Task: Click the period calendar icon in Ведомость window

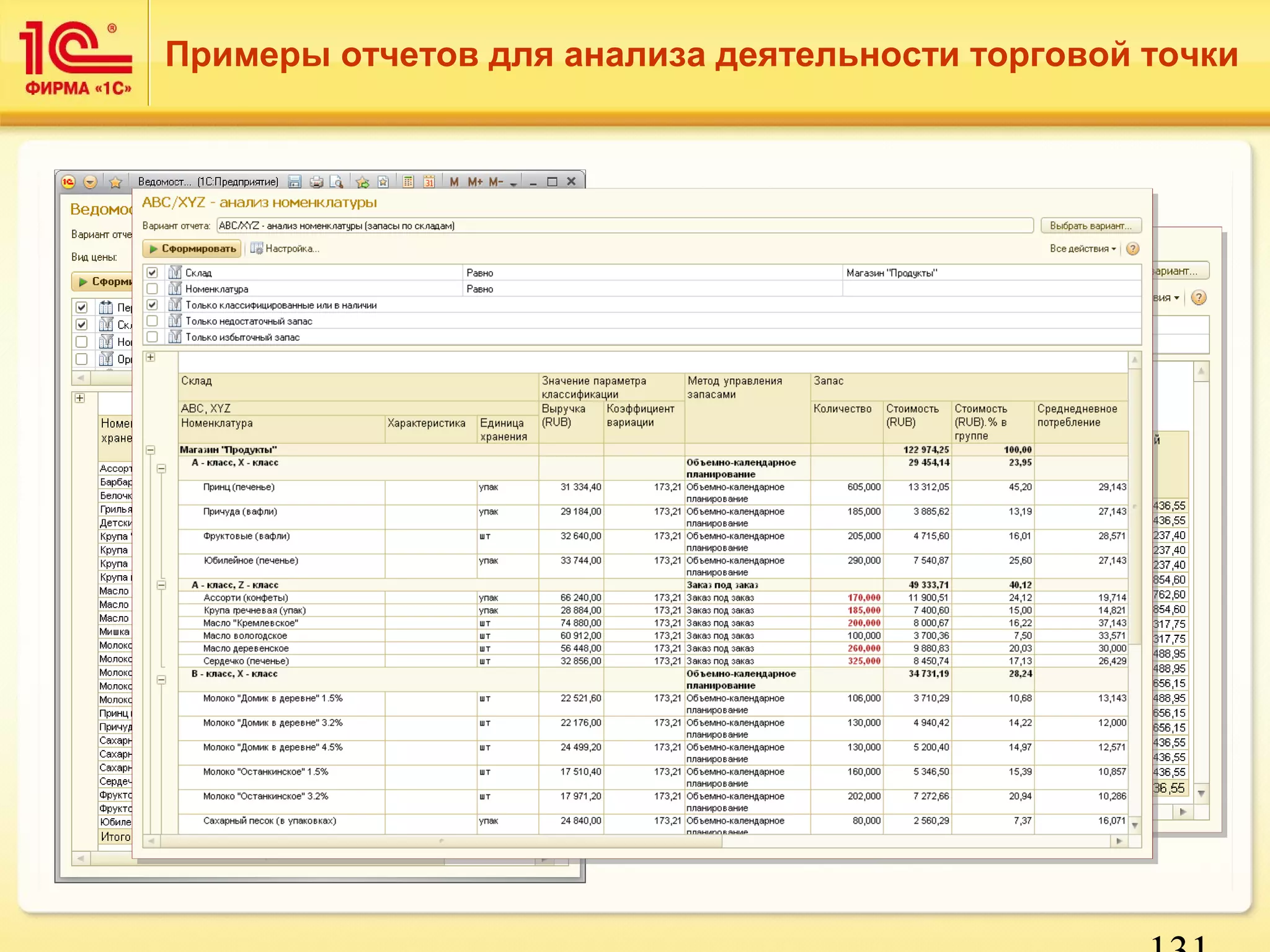Action: pos(107,307)
